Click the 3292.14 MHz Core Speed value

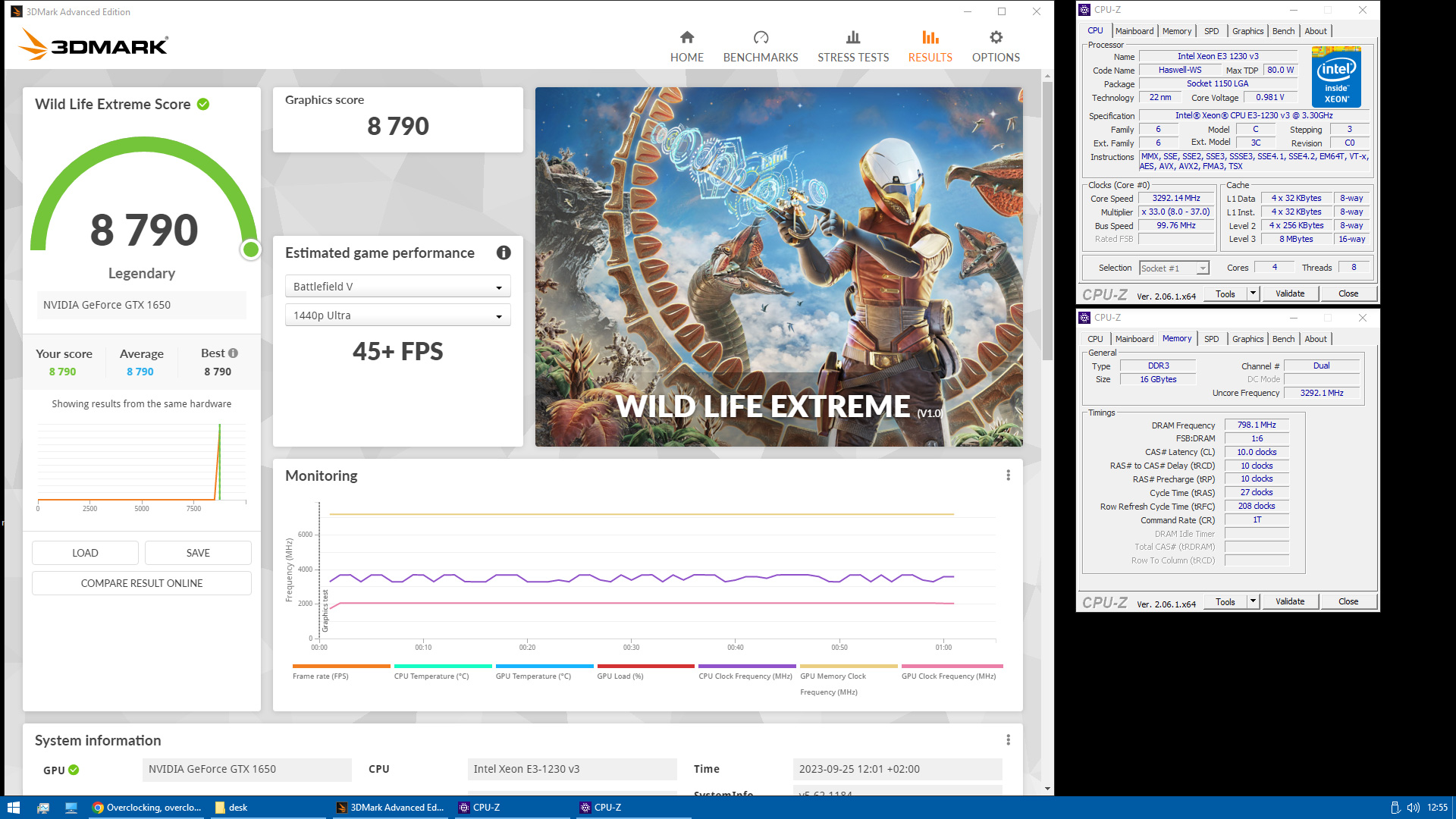pyautogui.click(x=1176, y=199)
